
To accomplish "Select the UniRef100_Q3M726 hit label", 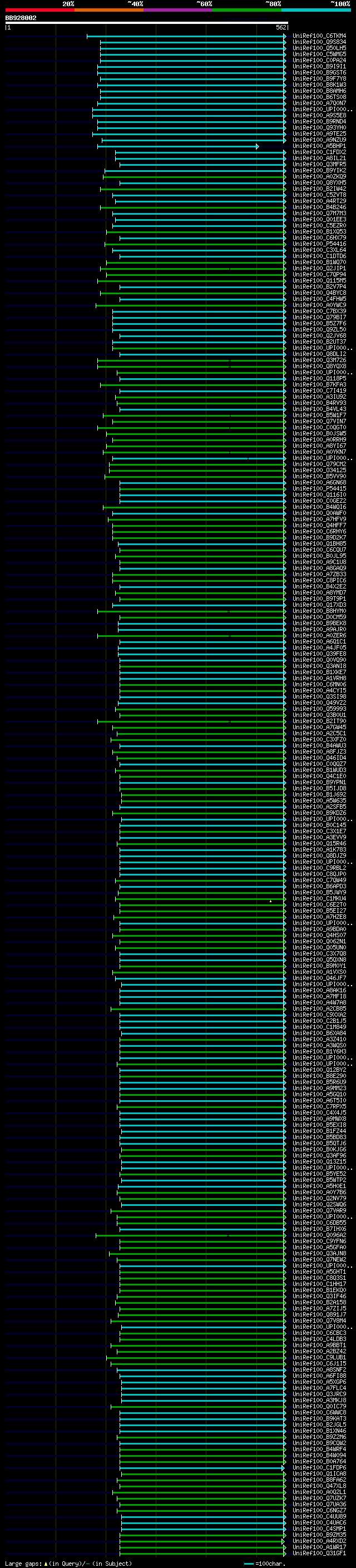I will [x=319, y=360].
